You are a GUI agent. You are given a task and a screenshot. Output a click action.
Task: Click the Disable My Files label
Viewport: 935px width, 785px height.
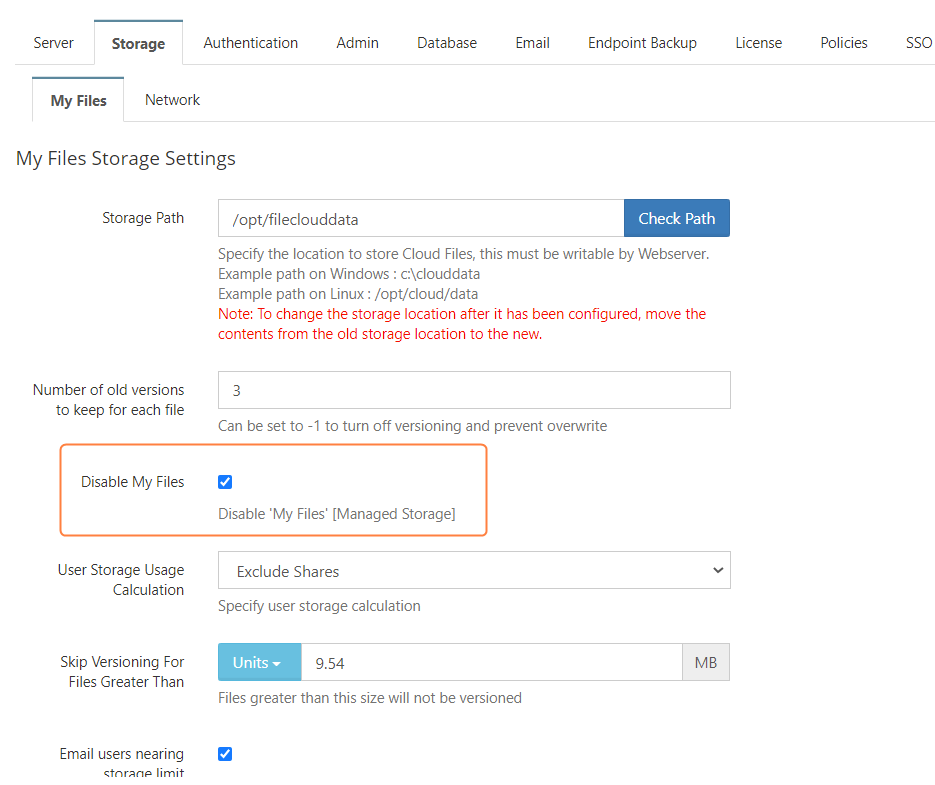pos(132,482)
